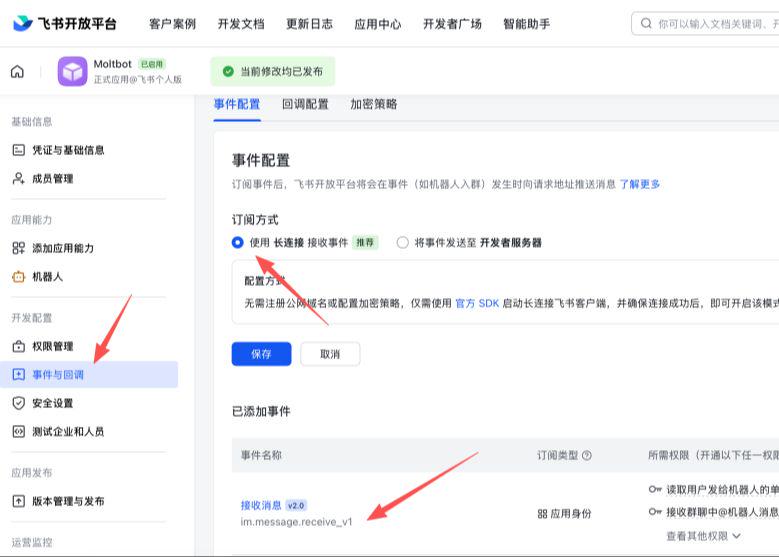Open 更新日志 in top navigation
This screenshot has width=779, height=557.
[x=310, y=24]
